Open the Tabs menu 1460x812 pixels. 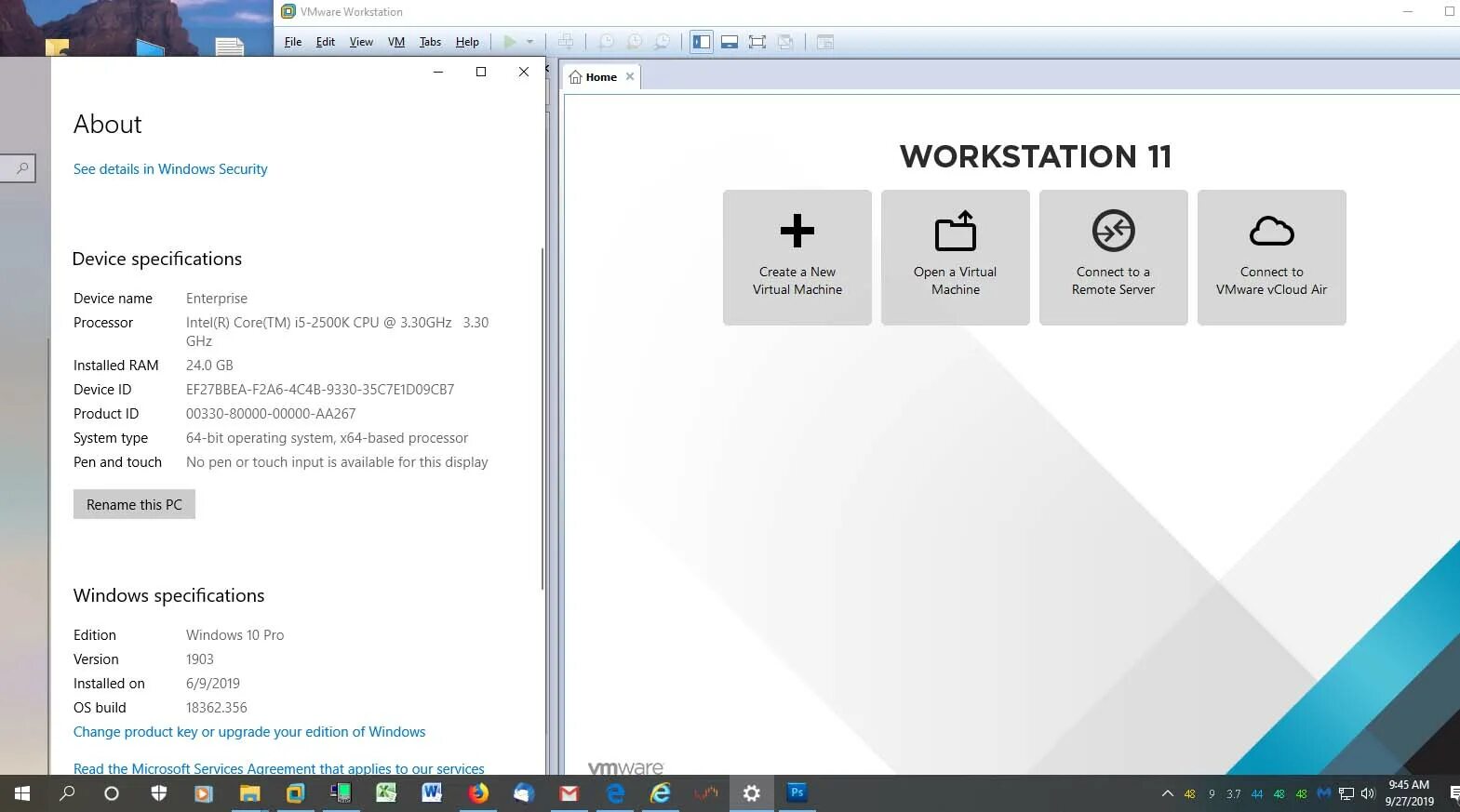430,42
